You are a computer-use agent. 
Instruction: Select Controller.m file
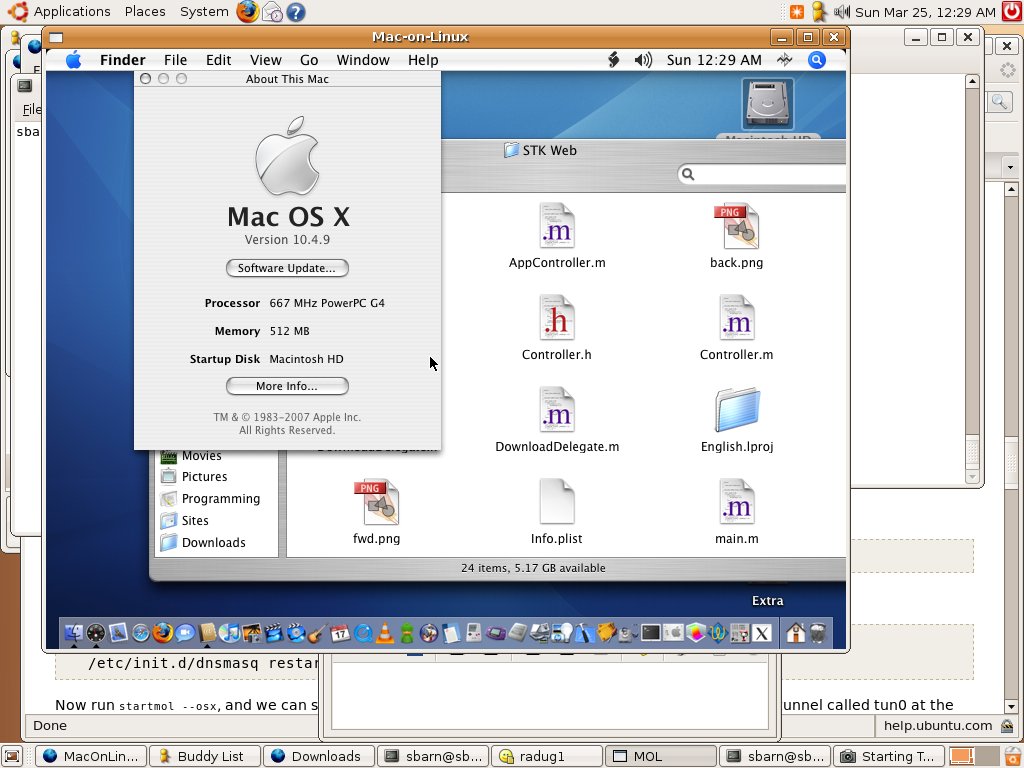[x=737, y=328]
